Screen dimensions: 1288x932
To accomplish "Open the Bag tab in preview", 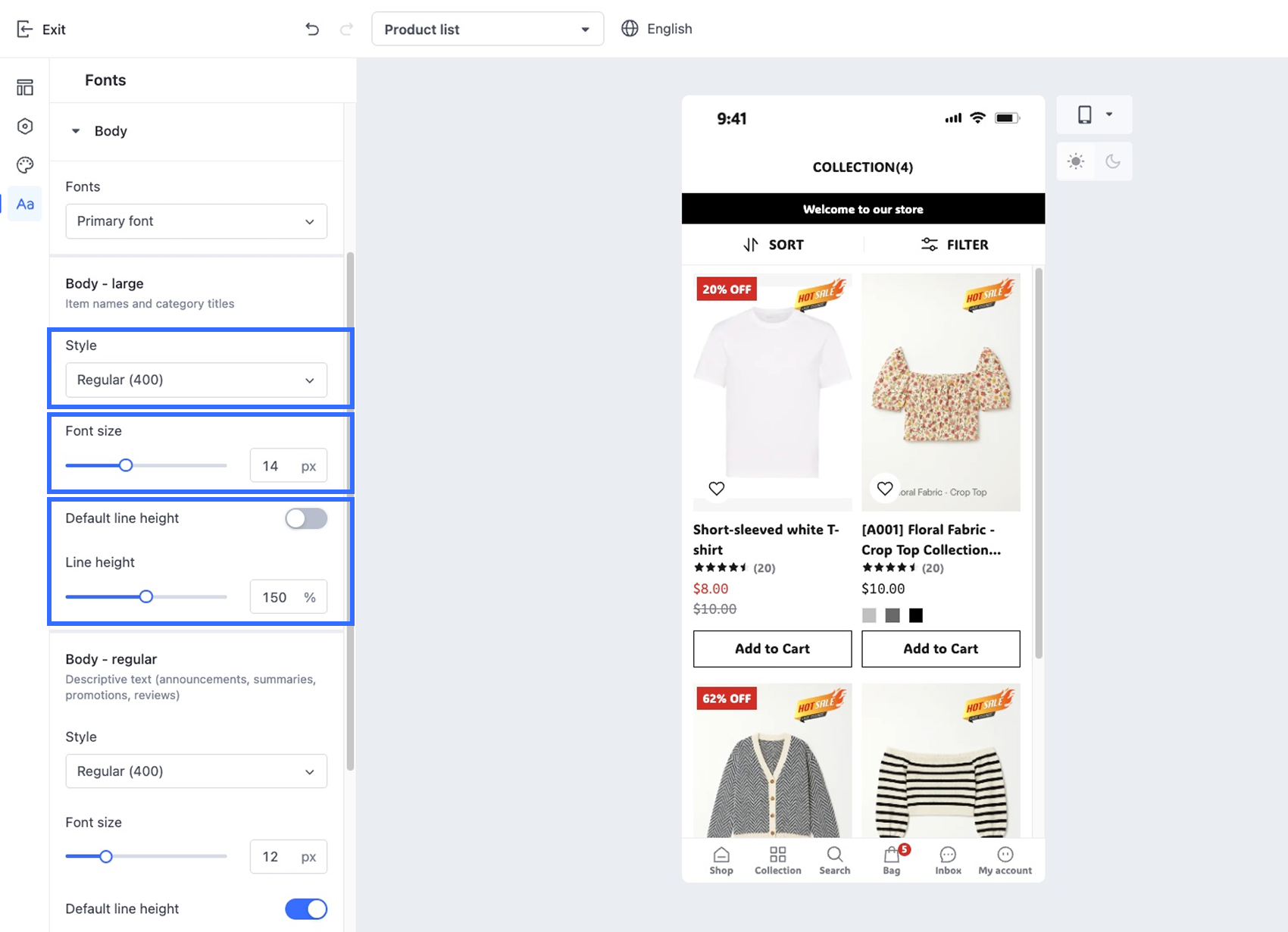I will pos(892,860).
